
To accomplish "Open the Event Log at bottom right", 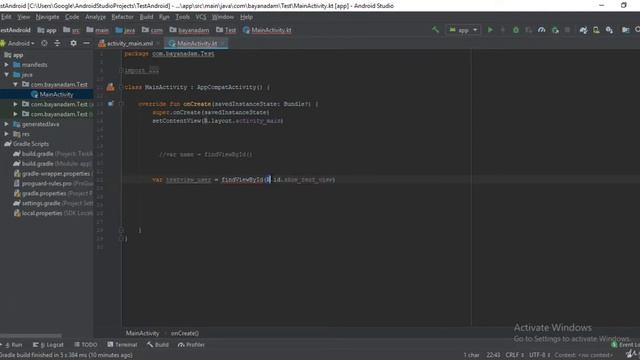I will pos(625,345).
